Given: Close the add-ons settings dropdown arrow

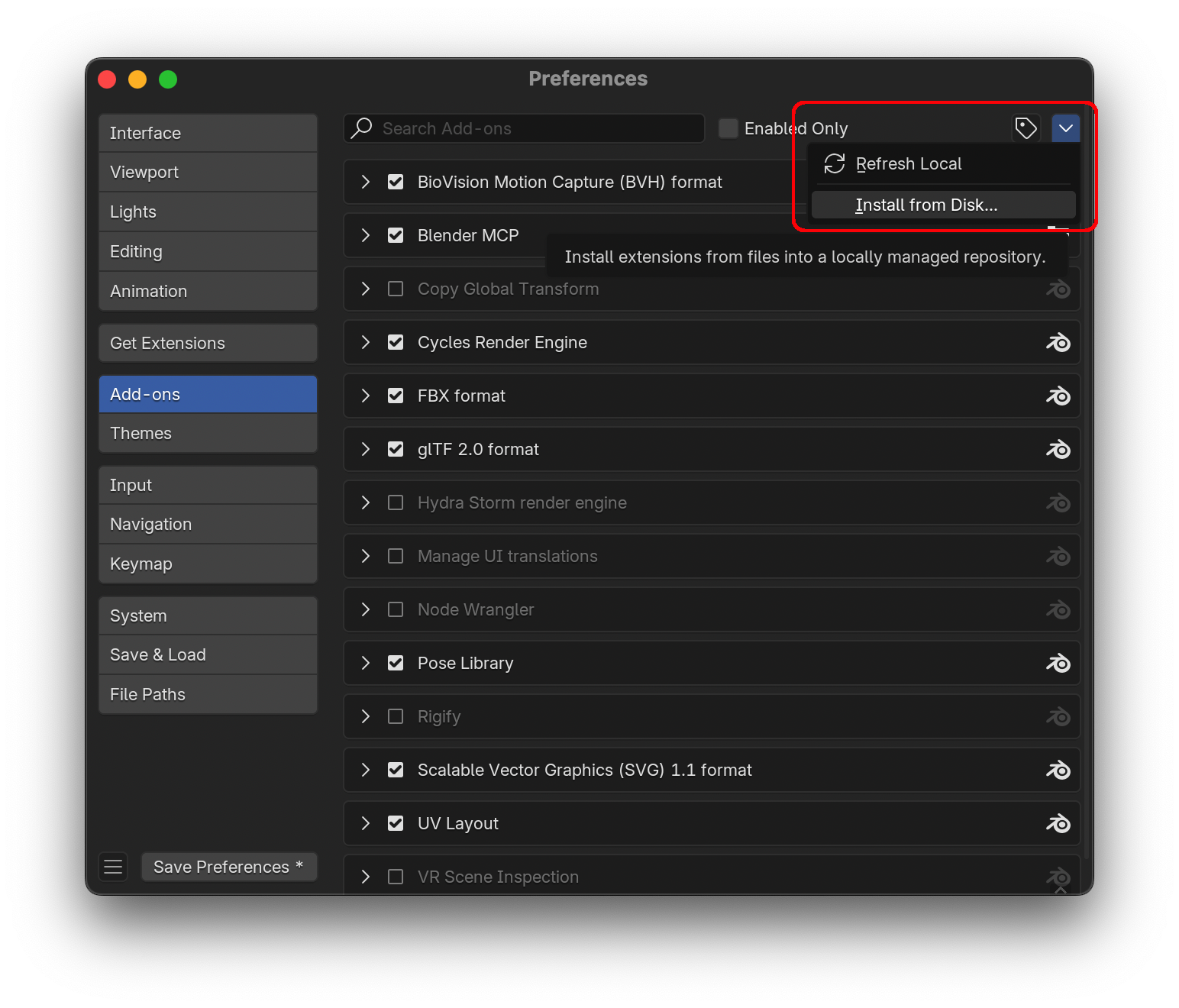Looking at the screenshot, I should [x=1066, y=128].
